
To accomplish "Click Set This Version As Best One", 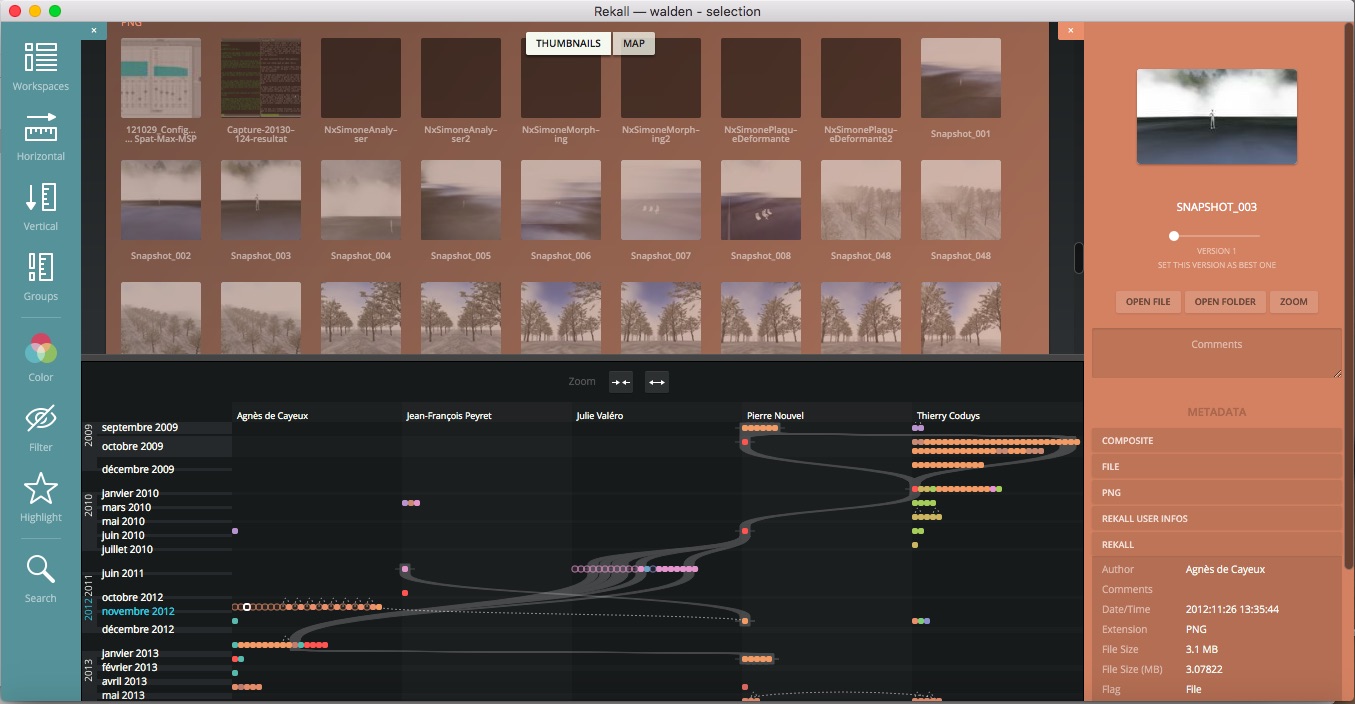I will 1216,265.
